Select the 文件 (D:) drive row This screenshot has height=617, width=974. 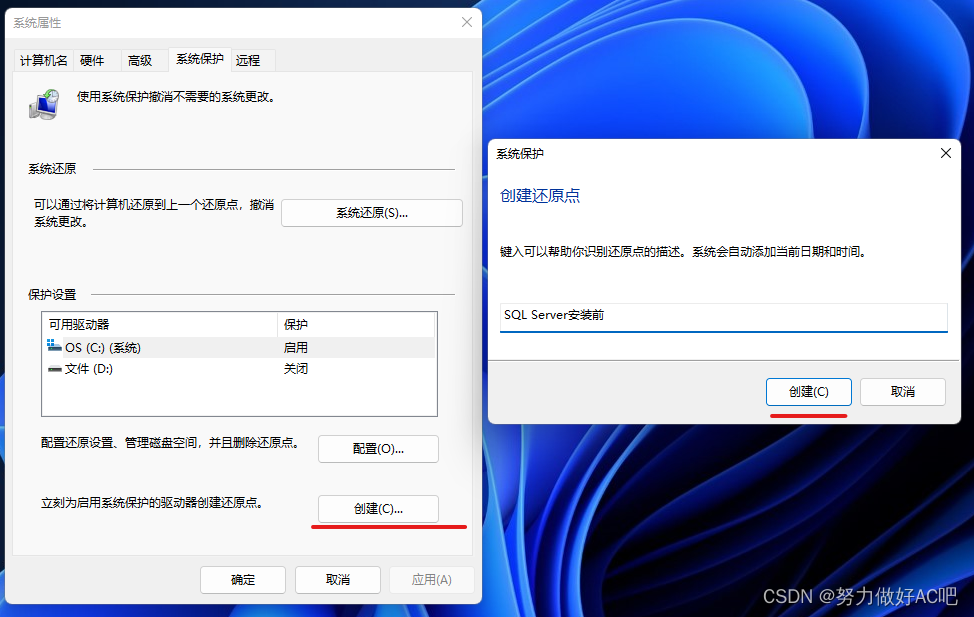[x=239, y=368]
